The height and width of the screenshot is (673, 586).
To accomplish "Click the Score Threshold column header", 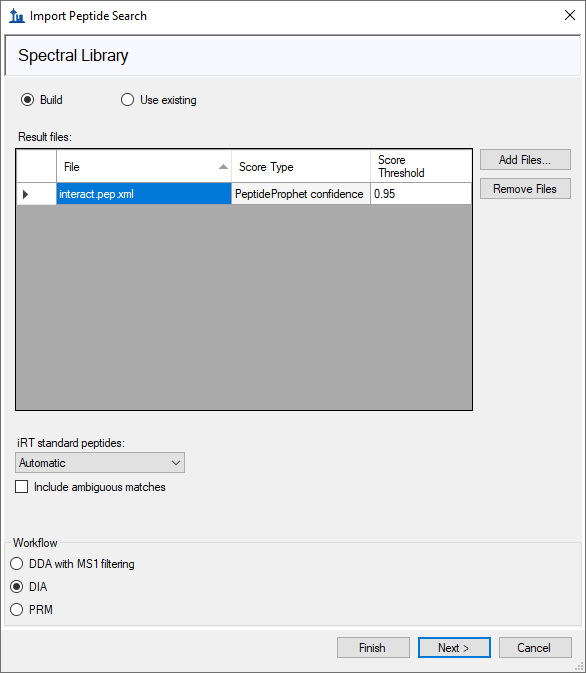I will click(x=421, y=167).
